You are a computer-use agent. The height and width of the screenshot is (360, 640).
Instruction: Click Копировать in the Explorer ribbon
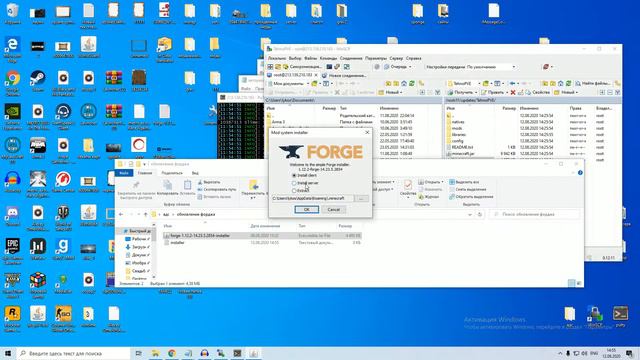point(167,188)
